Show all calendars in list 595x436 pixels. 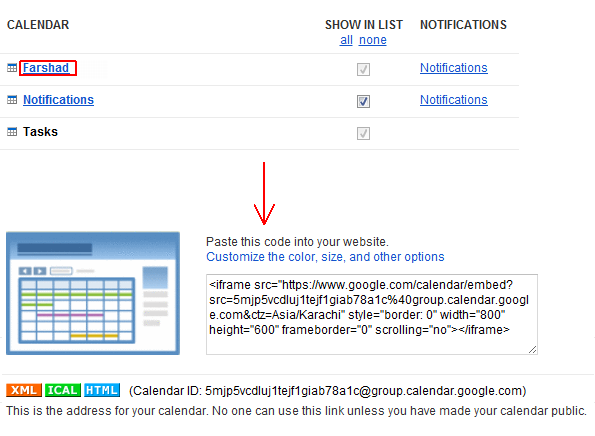(346, 40)
